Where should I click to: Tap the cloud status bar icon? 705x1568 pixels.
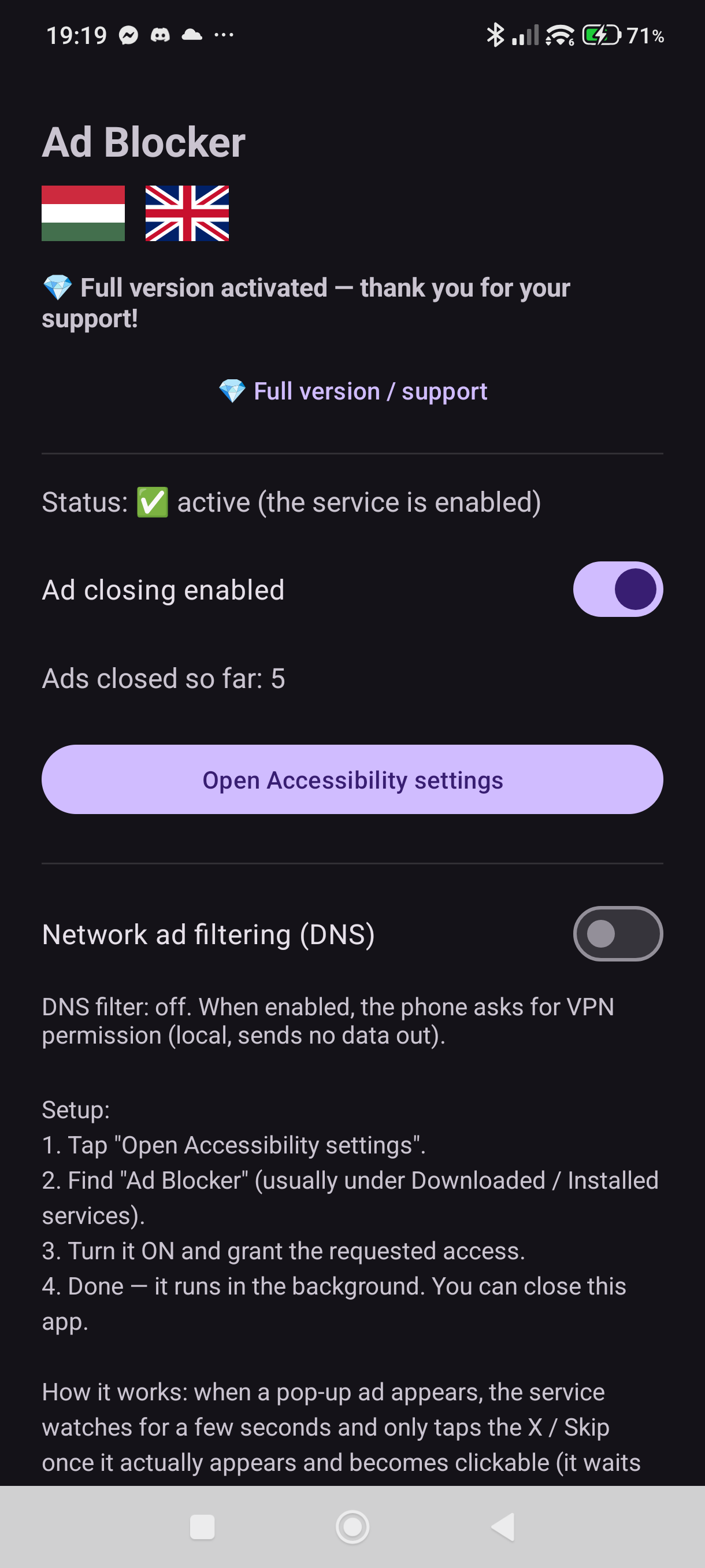pos(192,35)
